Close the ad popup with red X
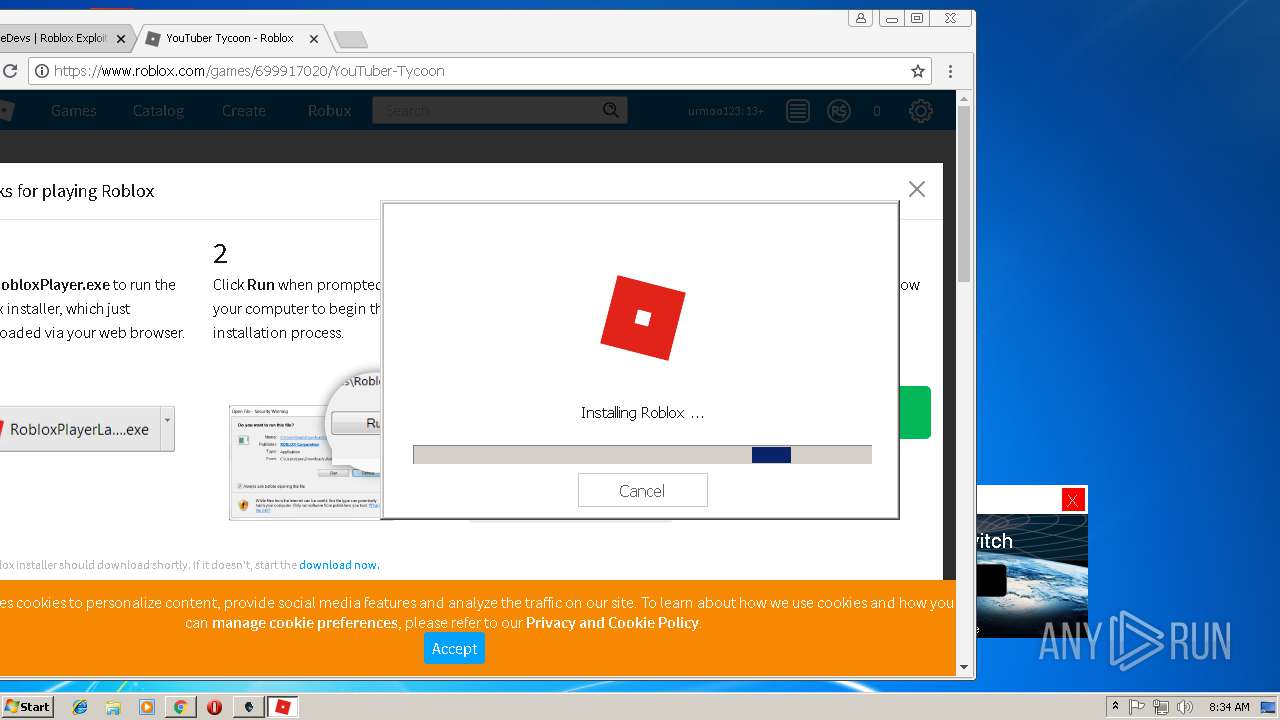Viewport: 1280px width, 720px height. pos(1073,500)
